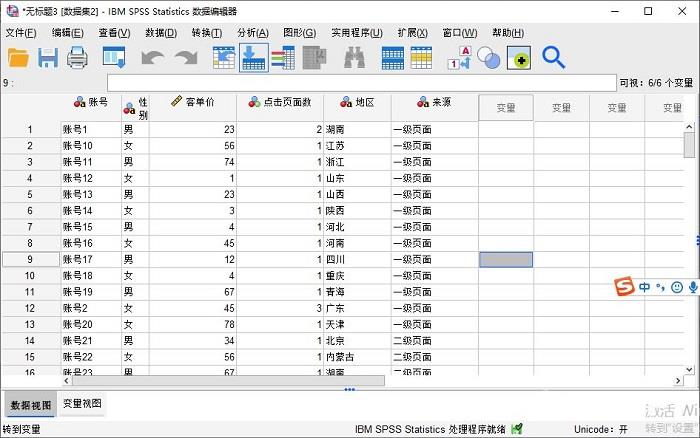The width and height of the screenshot is (700, 438).
Task: Select first empty 变量 column header
Action: [506, 108]
